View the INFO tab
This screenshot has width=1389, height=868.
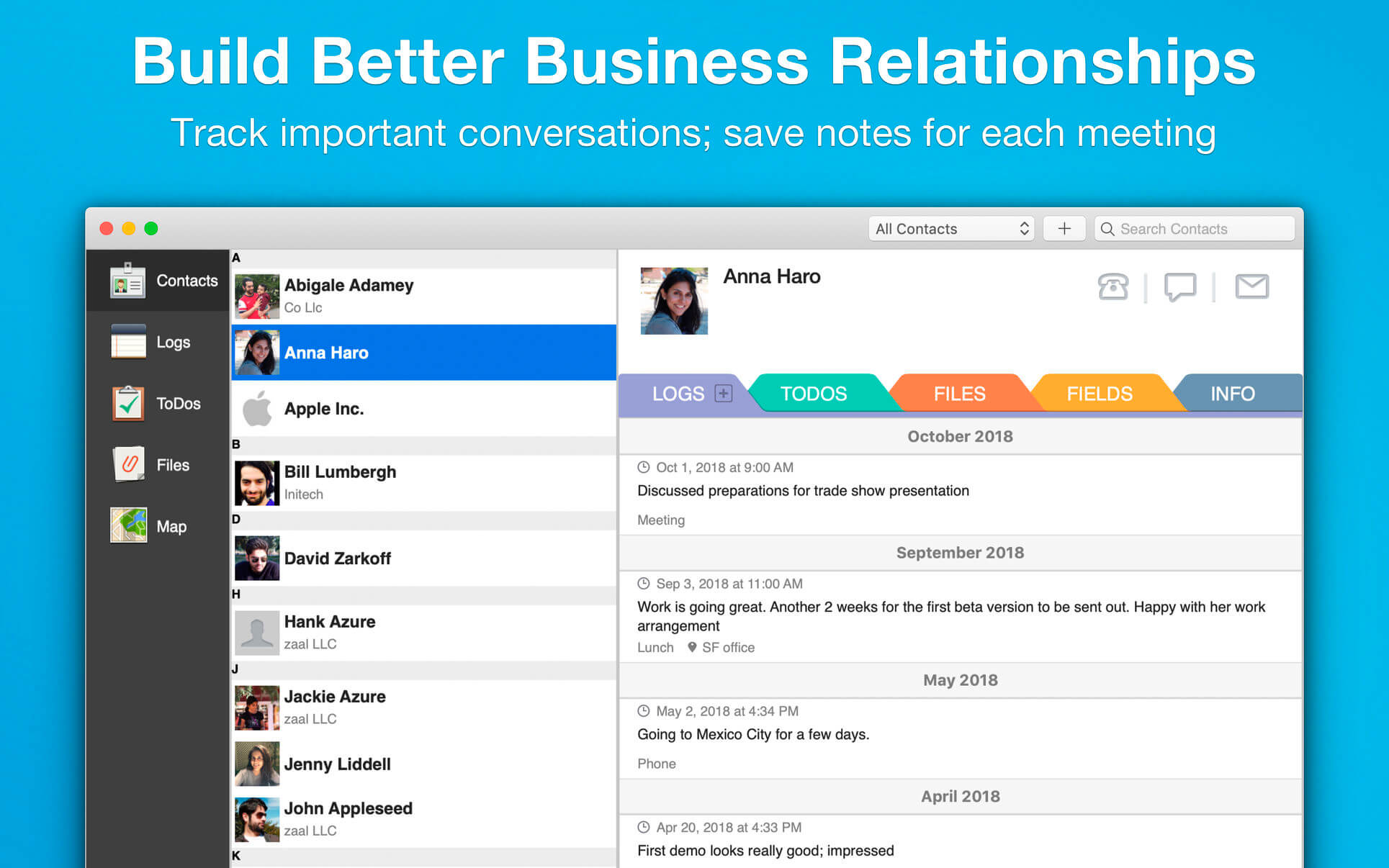coord(1232,394)
